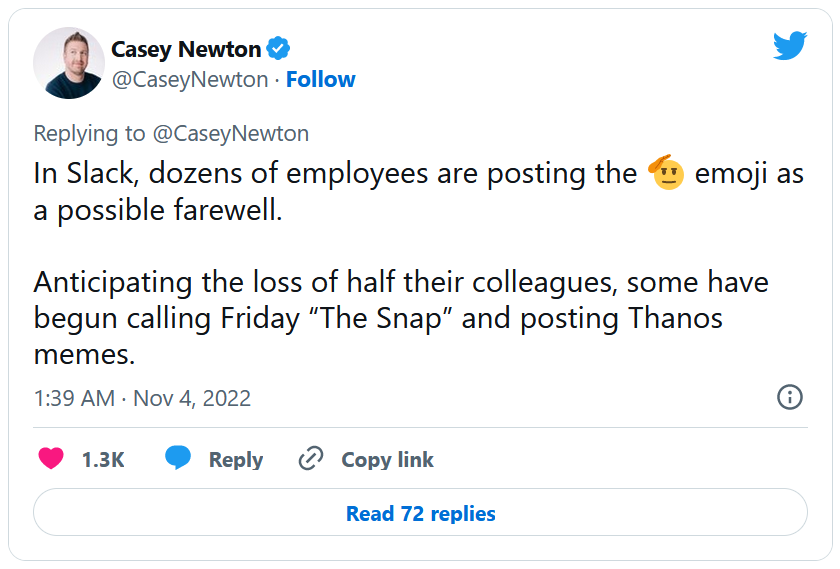This screenshot has height=569, width=840.
Task: Click the Twitter bird logo
Action: pos(789,45)
